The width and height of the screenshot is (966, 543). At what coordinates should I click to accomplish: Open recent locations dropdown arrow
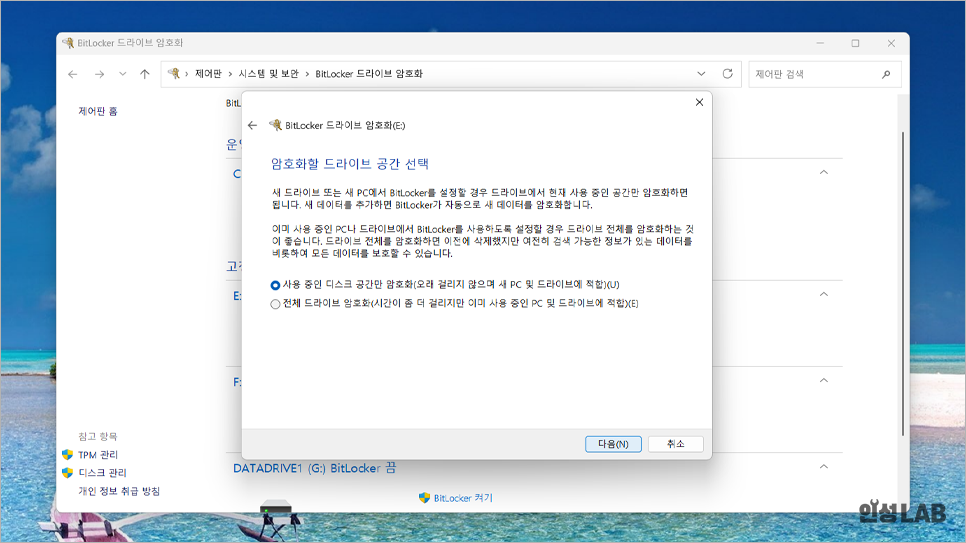tap(123, 74)
